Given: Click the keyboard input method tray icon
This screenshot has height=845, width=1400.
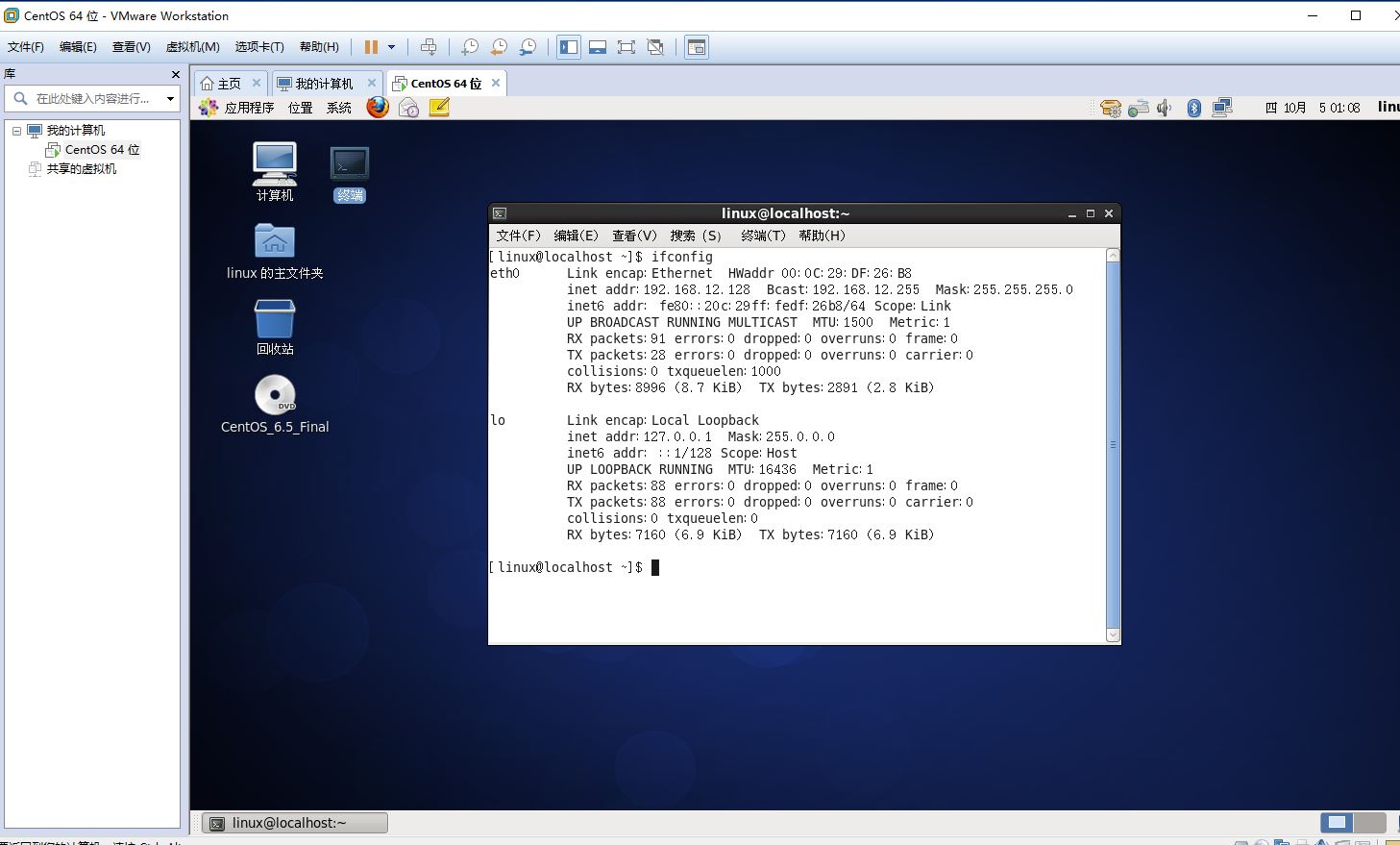Looking at the screenshot, I should 1139,108.
